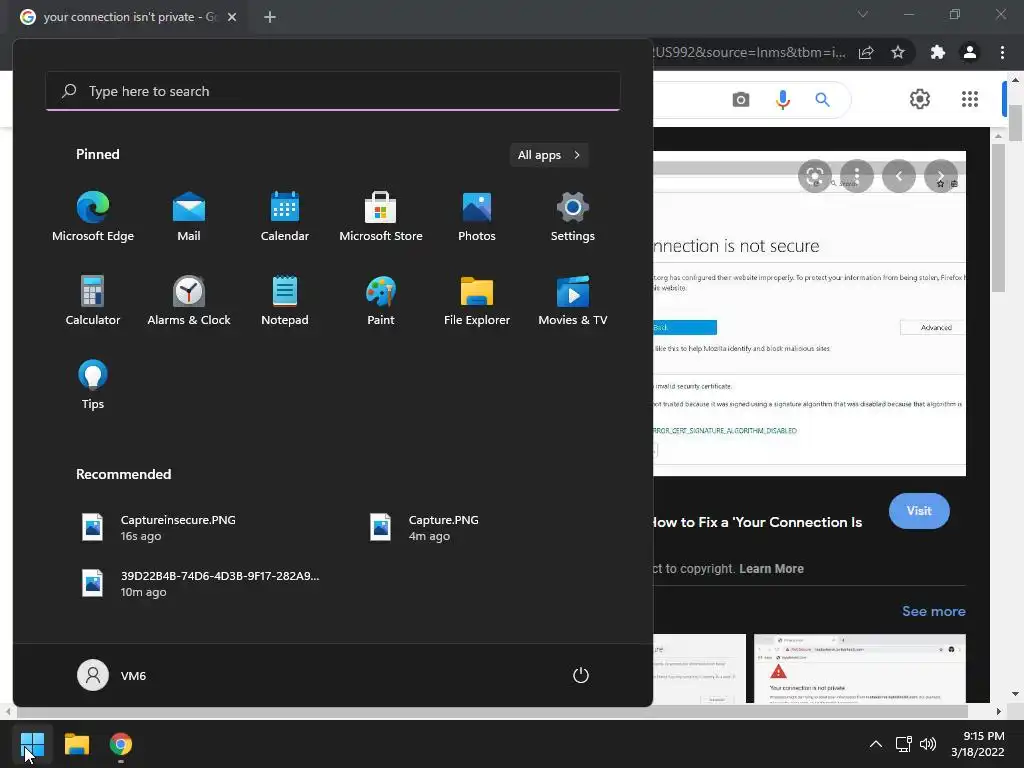Expand the All apps list
This screenshot has width=1024, height=768.
click(x=549, y=155)
